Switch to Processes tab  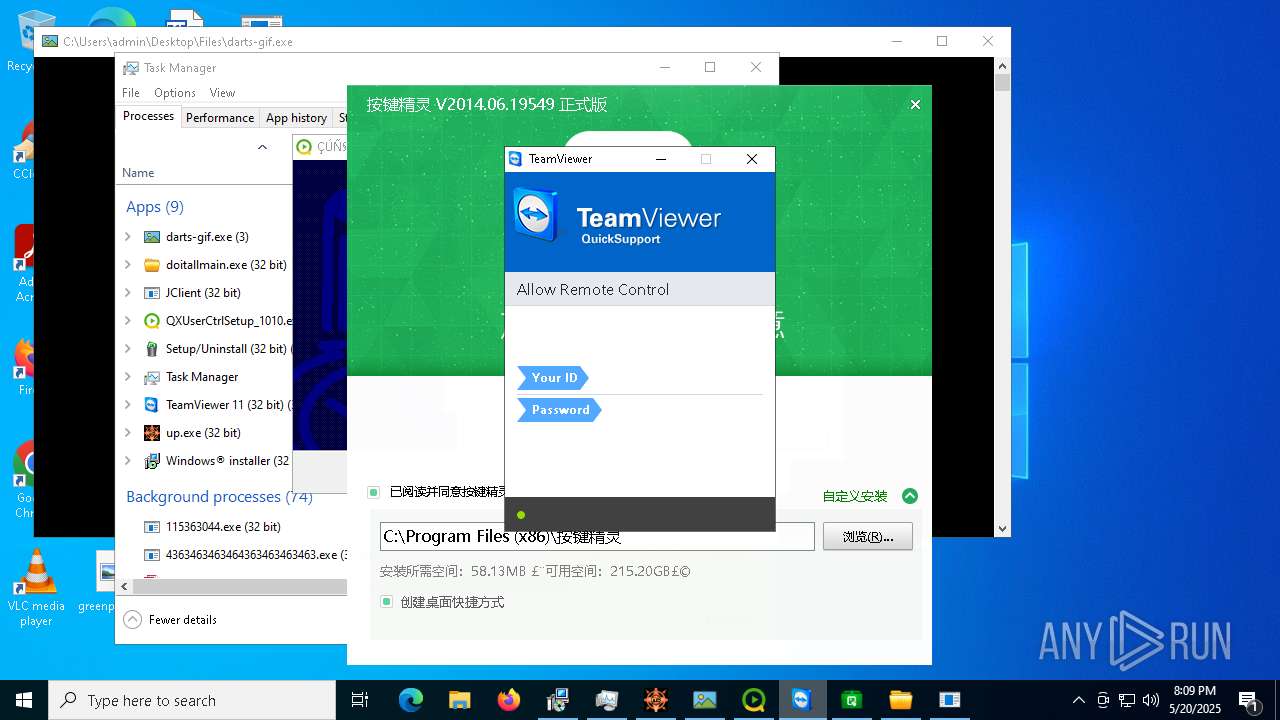tap(148, 117)
